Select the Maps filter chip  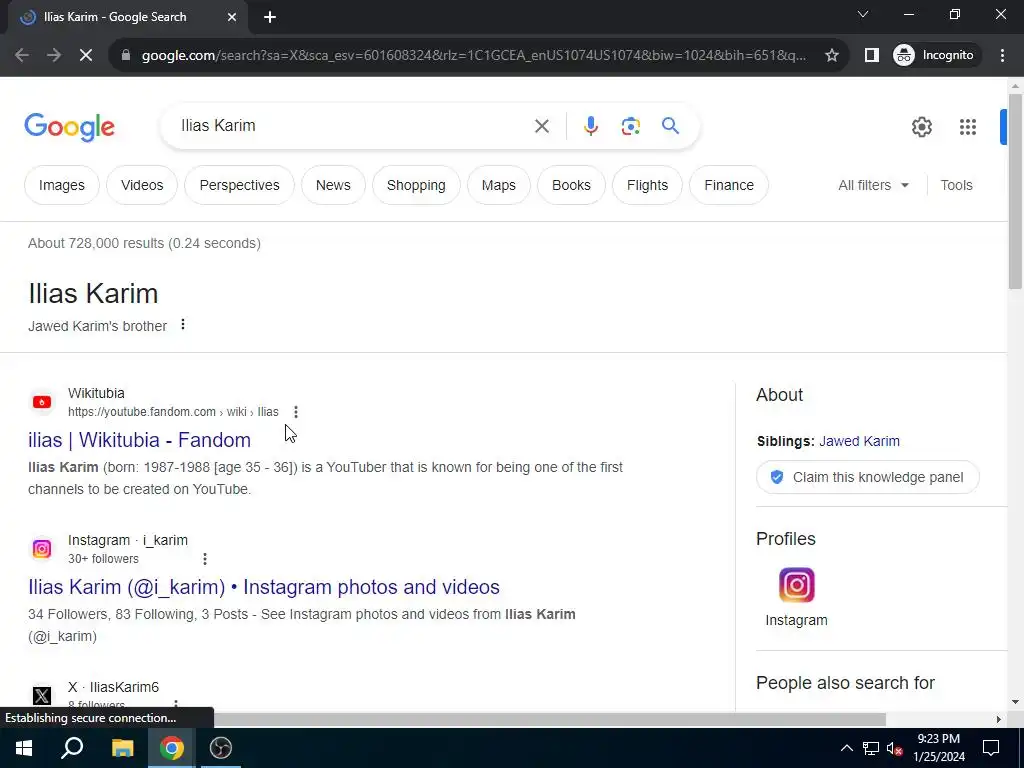[x=498, y=185]
